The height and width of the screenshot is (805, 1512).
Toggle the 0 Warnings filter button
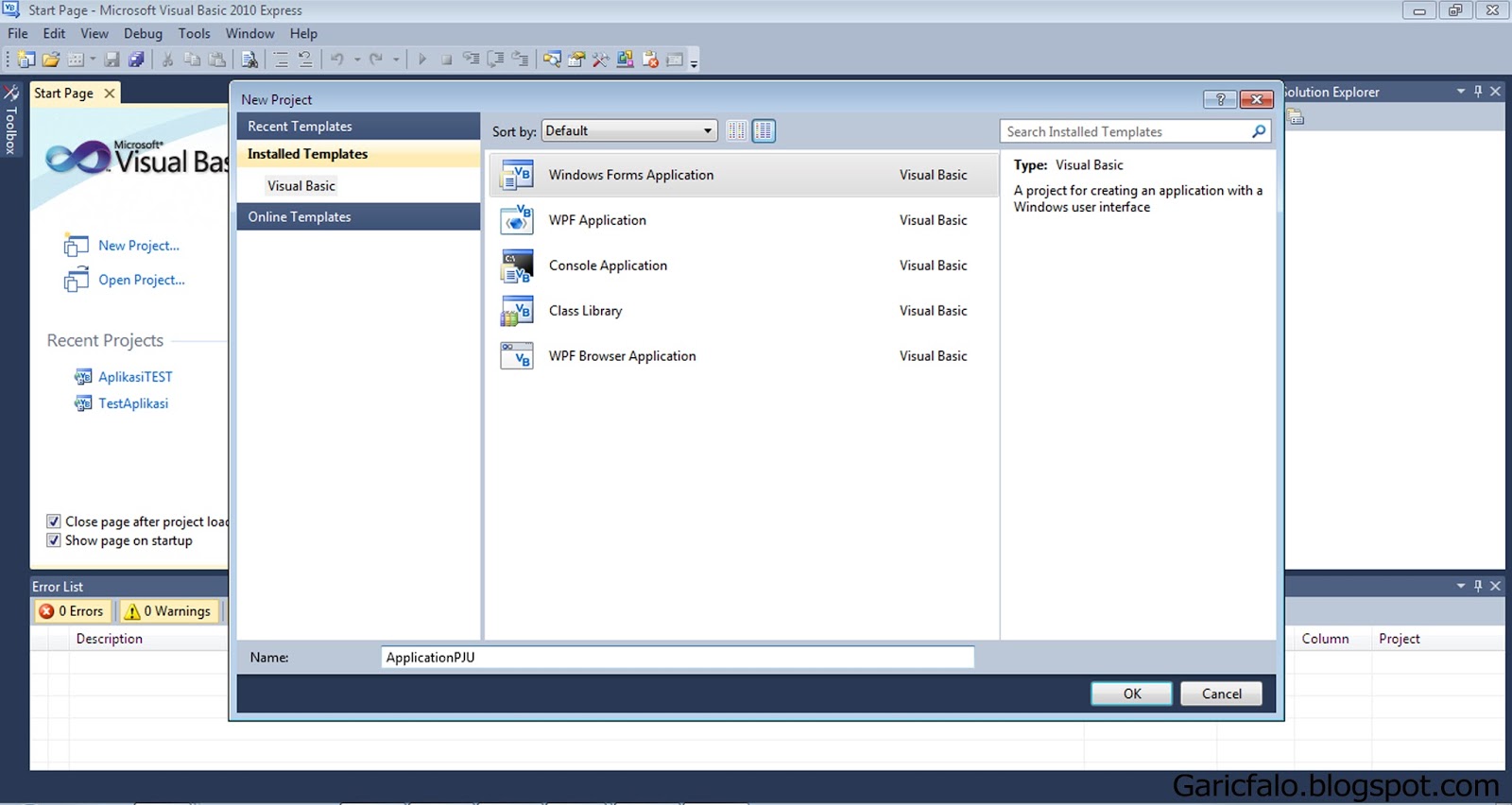(168, 611)
